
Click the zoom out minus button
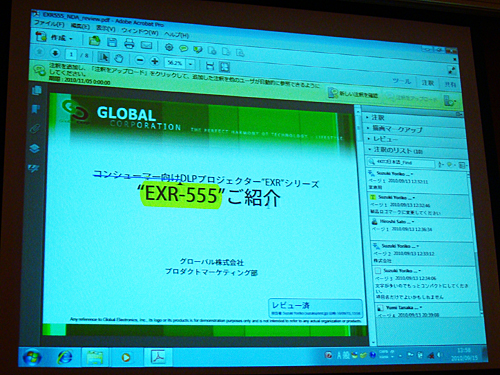(x=140, y=60)
